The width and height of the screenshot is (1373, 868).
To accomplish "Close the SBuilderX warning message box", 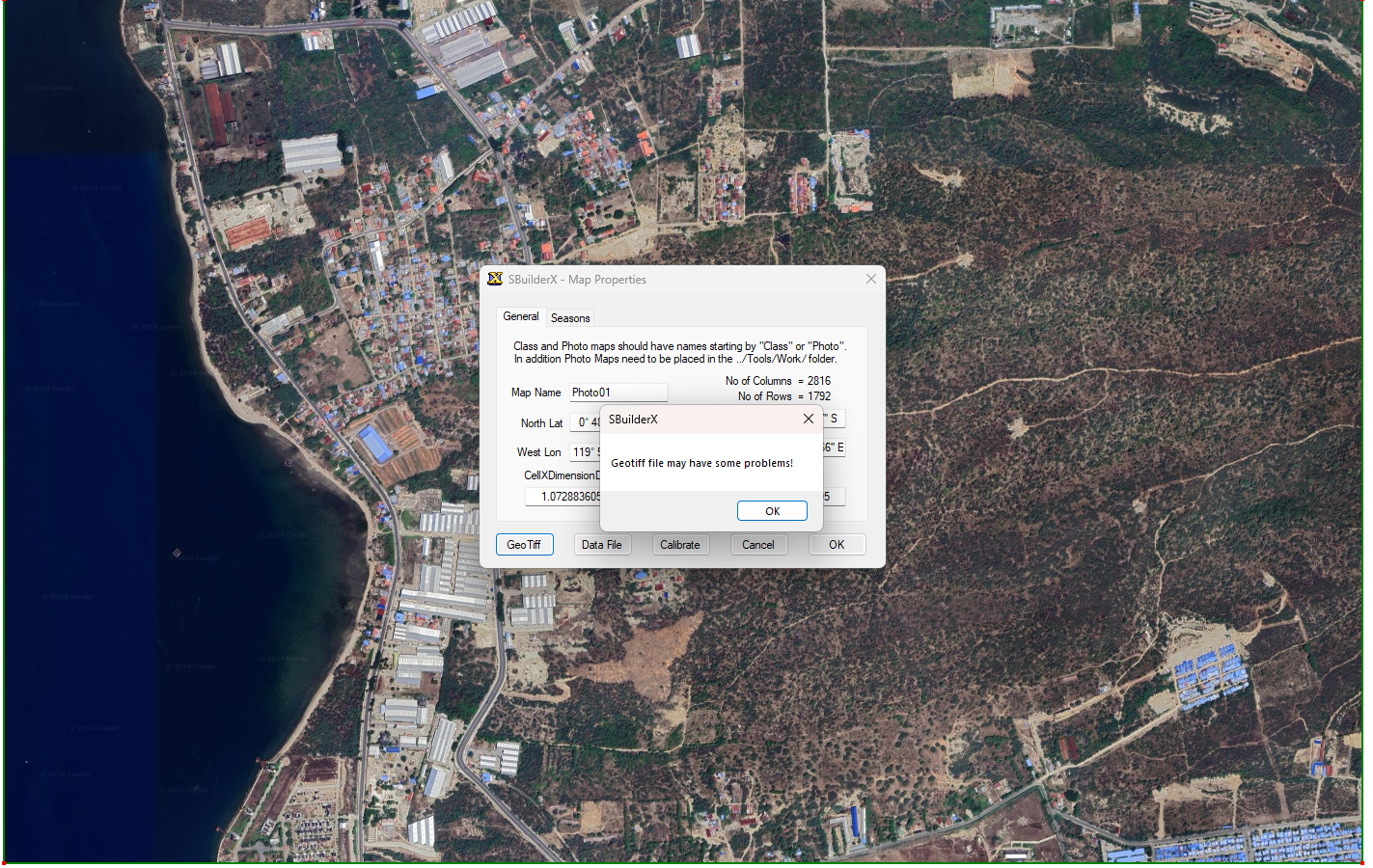I will coord(808,420).
